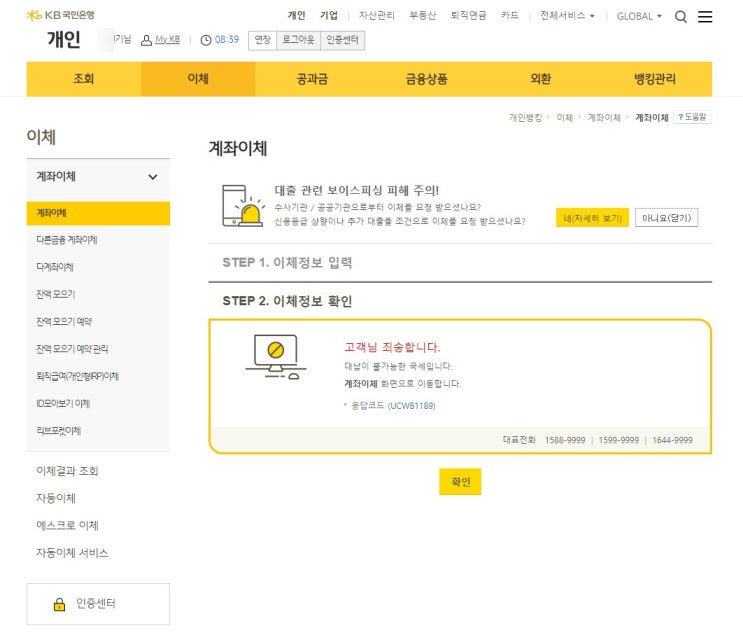The width and height of the screenshot is (743, 642).
Task: Switch to 개인 in top navigation
Action: click(x=297, y=16)
